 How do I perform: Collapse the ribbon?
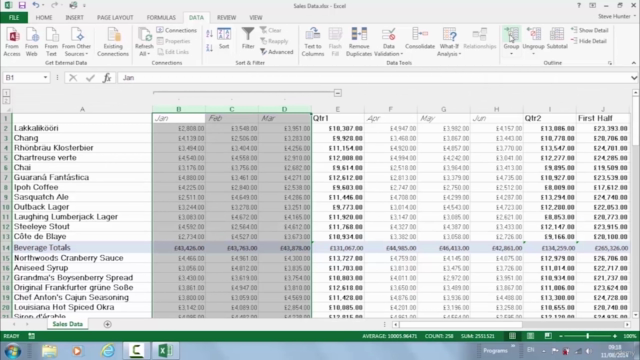point(633,63)
